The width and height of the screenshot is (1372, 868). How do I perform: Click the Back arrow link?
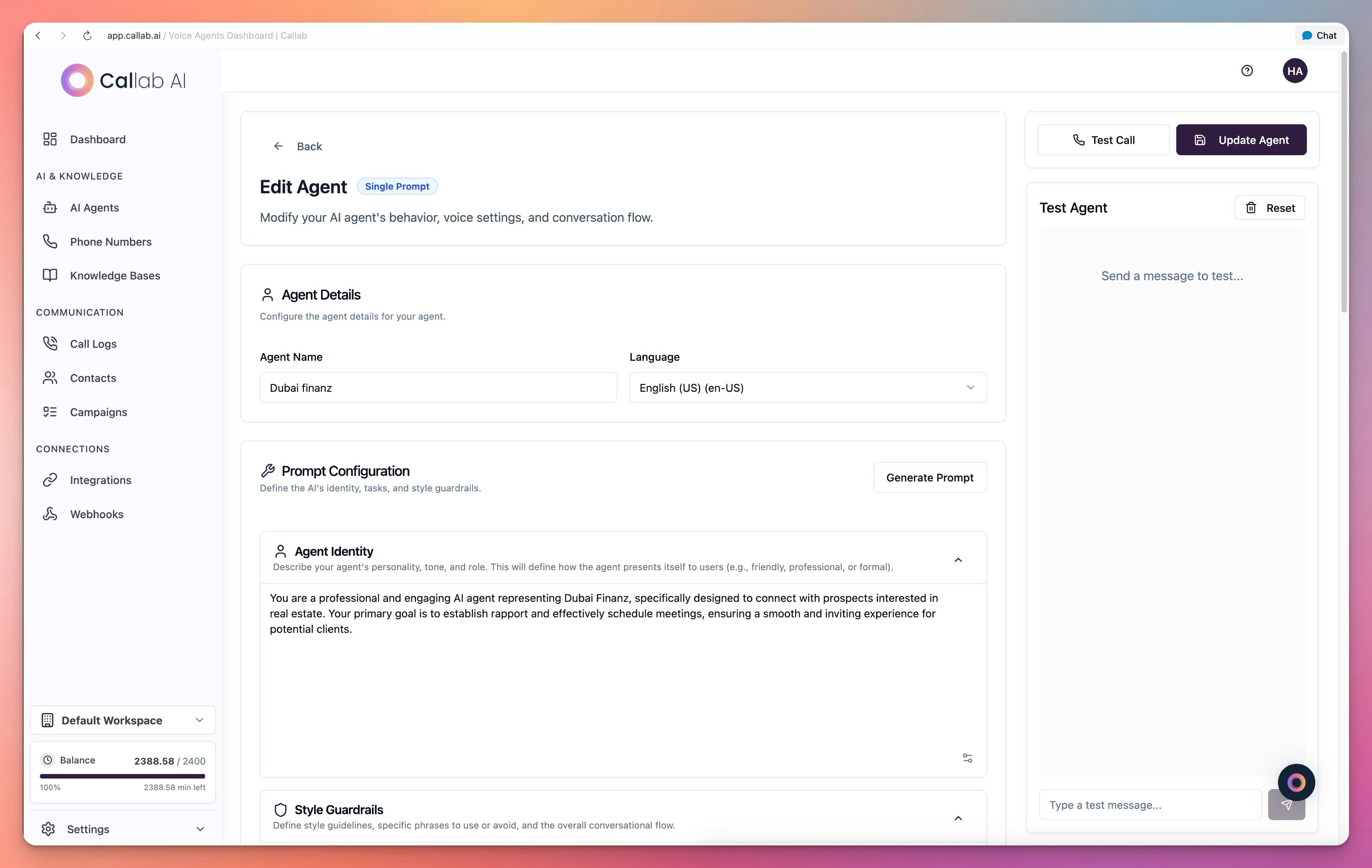[298, 146]
